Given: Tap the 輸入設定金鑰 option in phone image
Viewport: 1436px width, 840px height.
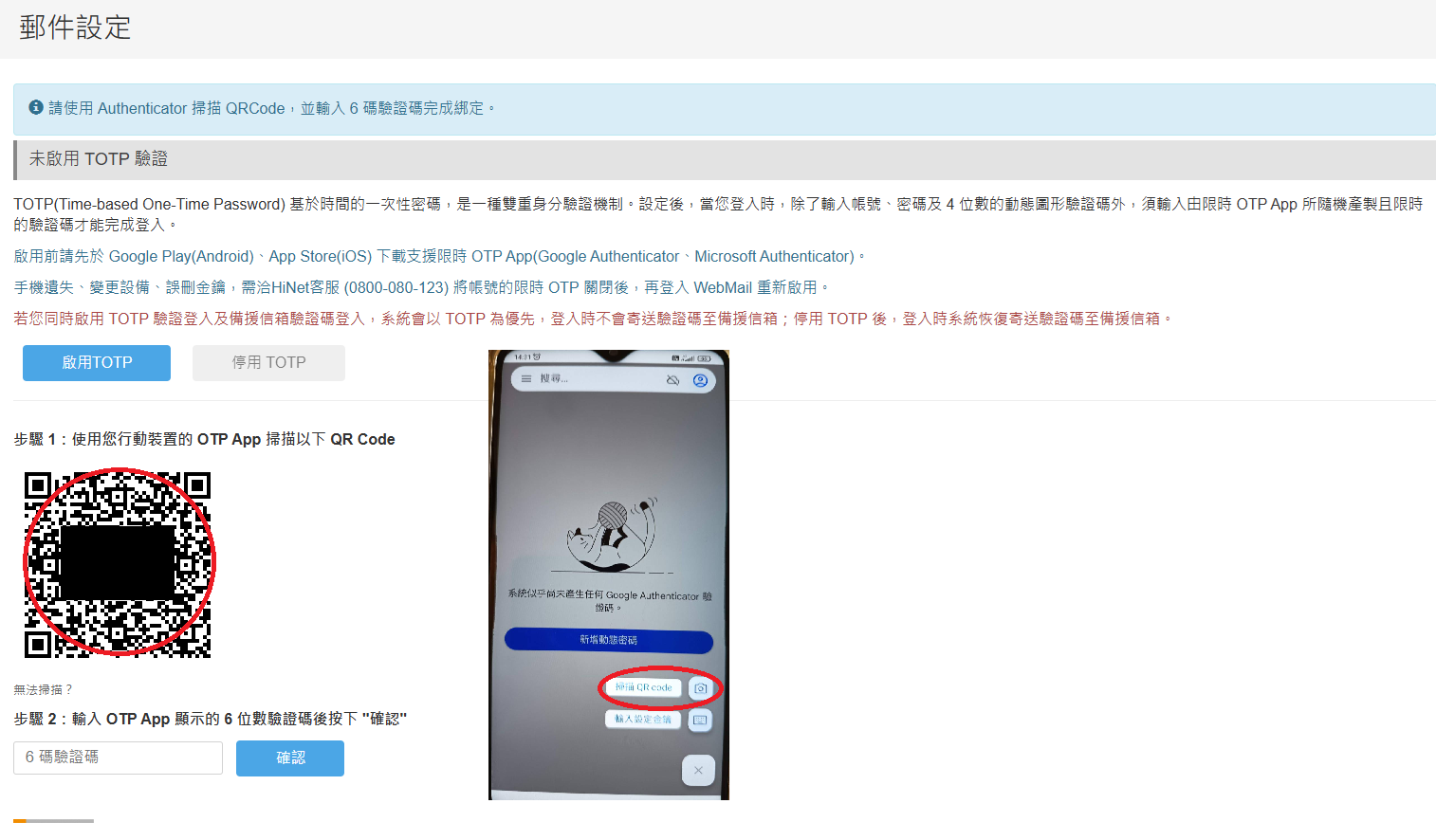Looking at the screenshot, I should pos(643,720).
